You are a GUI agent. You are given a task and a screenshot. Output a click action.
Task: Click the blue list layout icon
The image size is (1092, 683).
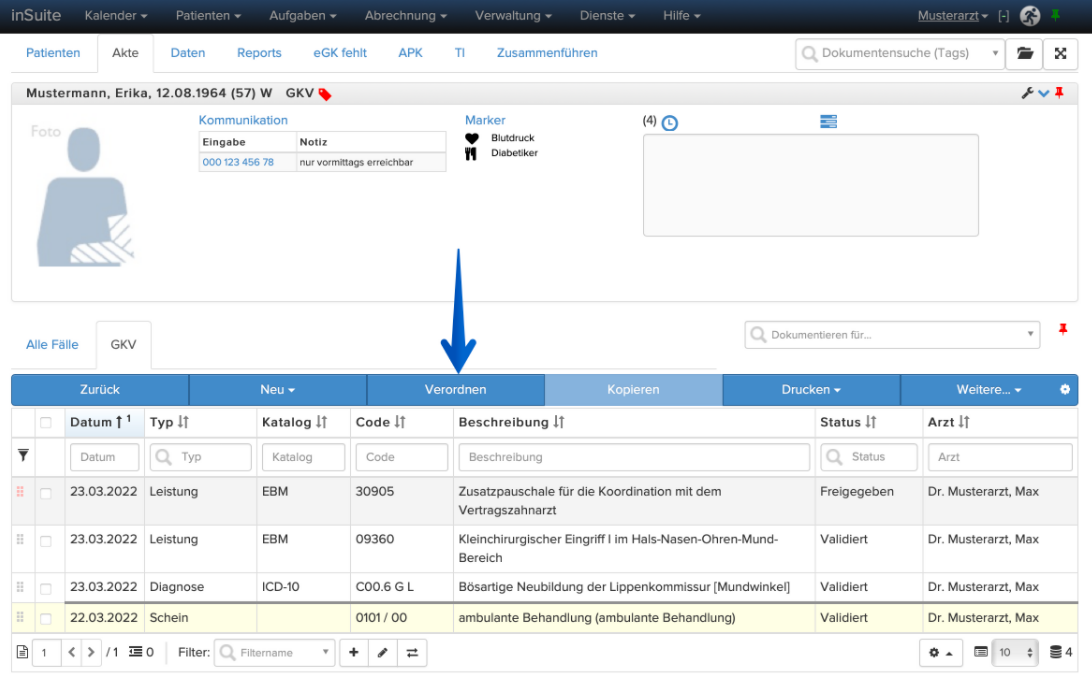pyautogui.click(x=828, y=122)
